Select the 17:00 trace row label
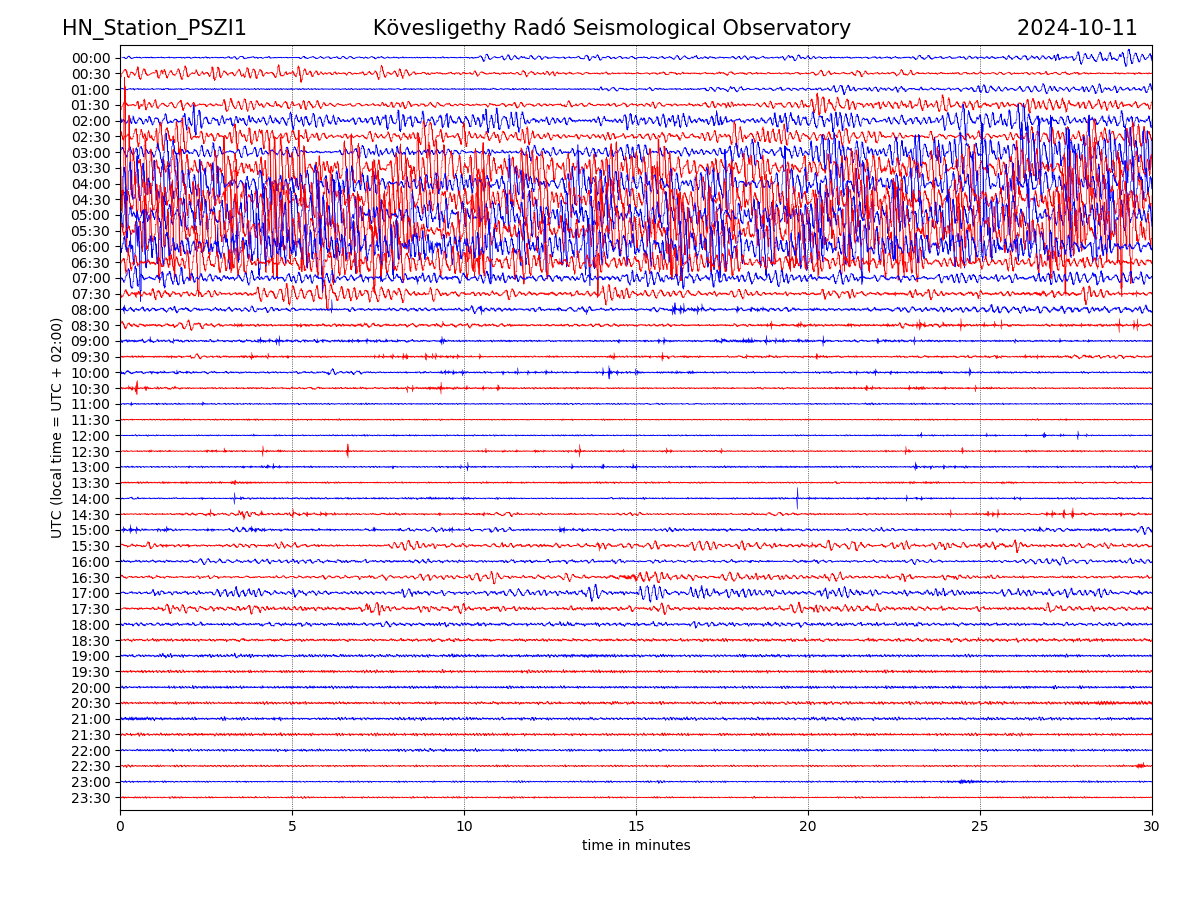Viewport: 1200px width, 900px height. (x=91, y=593)
